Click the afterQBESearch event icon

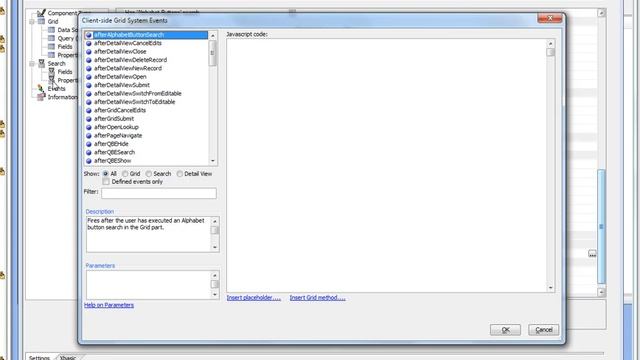89,152
